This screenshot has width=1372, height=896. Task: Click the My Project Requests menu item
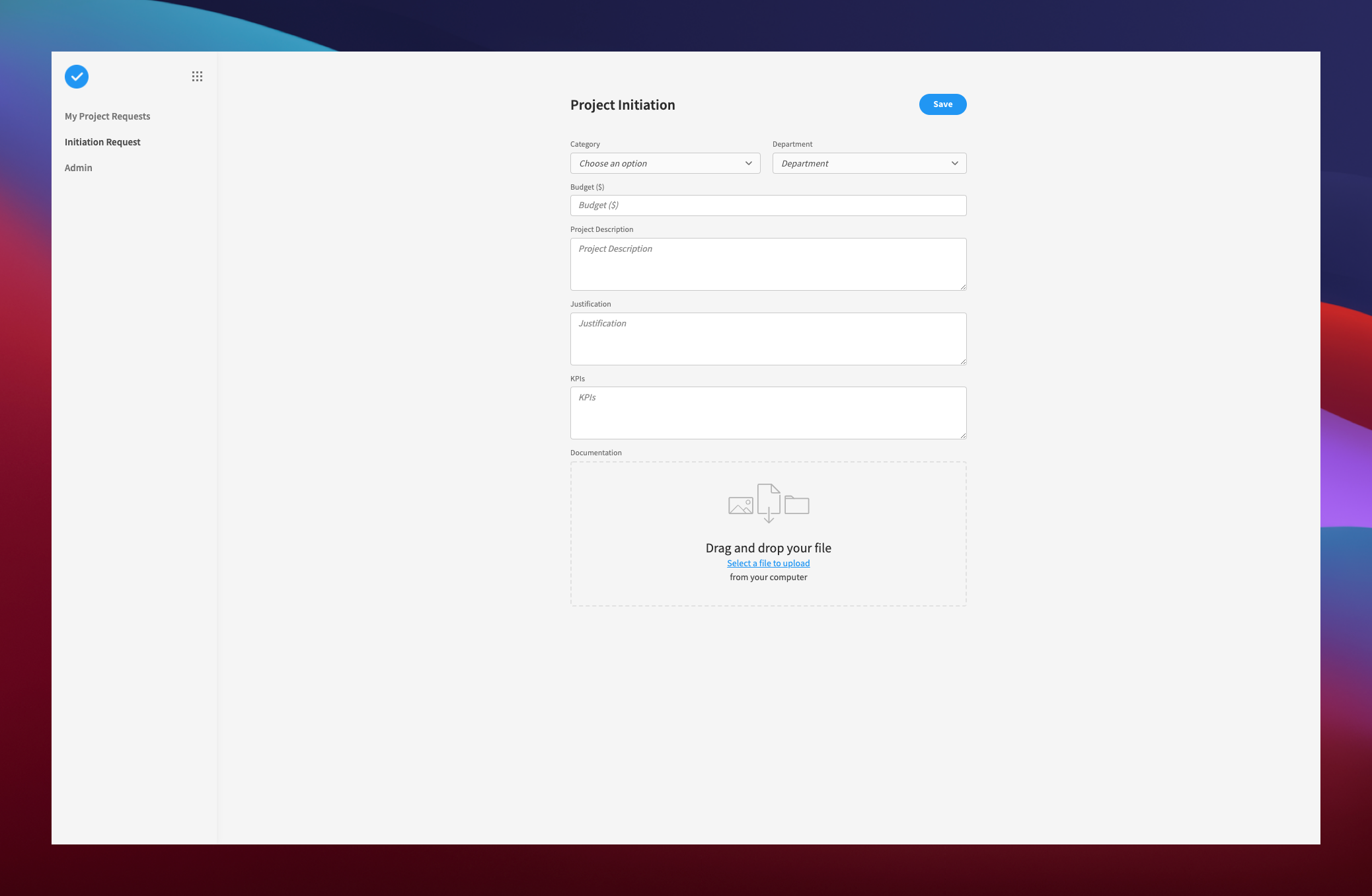click(x=107, y=115)
